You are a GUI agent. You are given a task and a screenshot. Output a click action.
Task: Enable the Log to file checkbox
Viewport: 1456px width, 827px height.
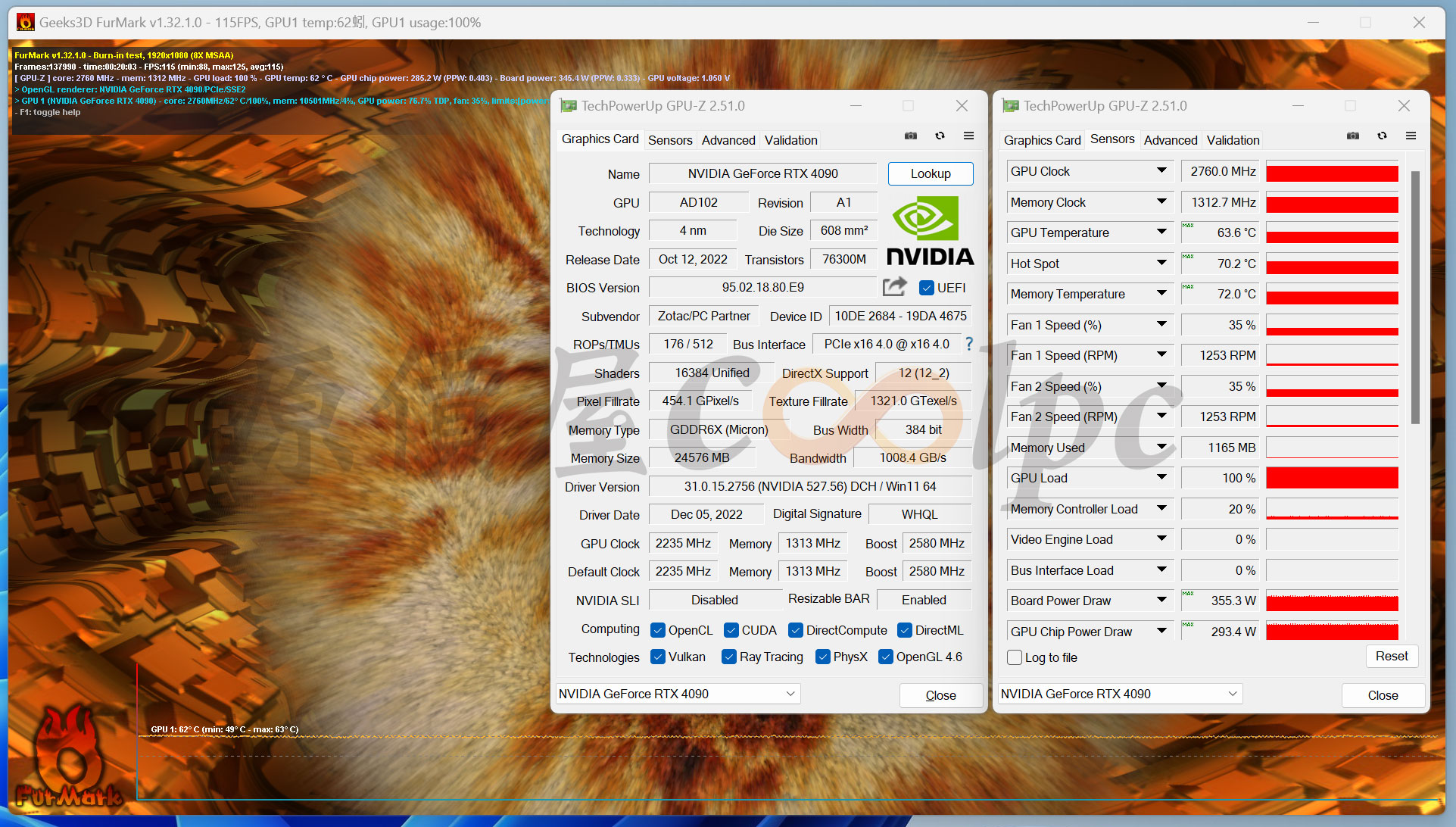tap(1015, 657)
